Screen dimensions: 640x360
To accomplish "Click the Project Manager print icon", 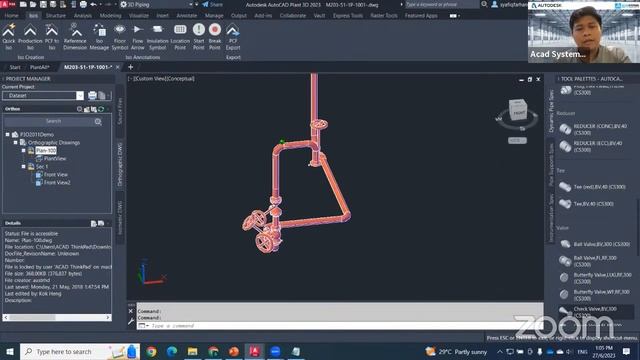I will 92,96.
